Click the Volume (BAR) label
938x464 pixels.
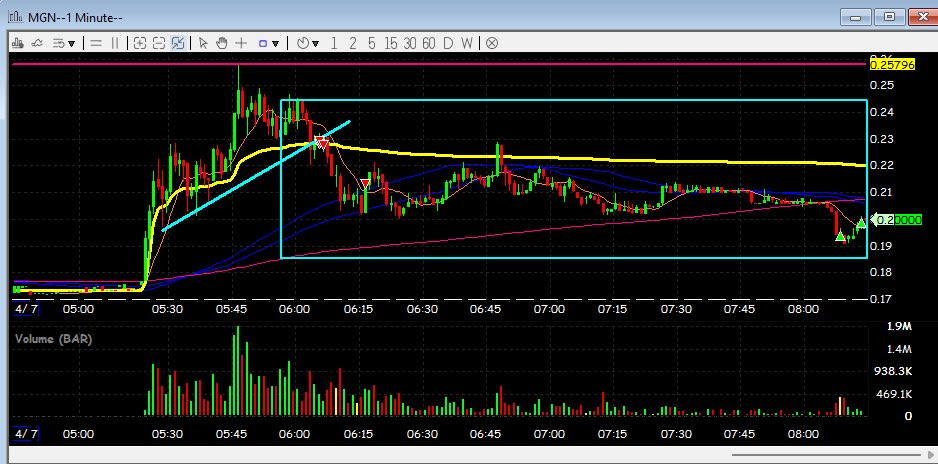coord(53,339)
